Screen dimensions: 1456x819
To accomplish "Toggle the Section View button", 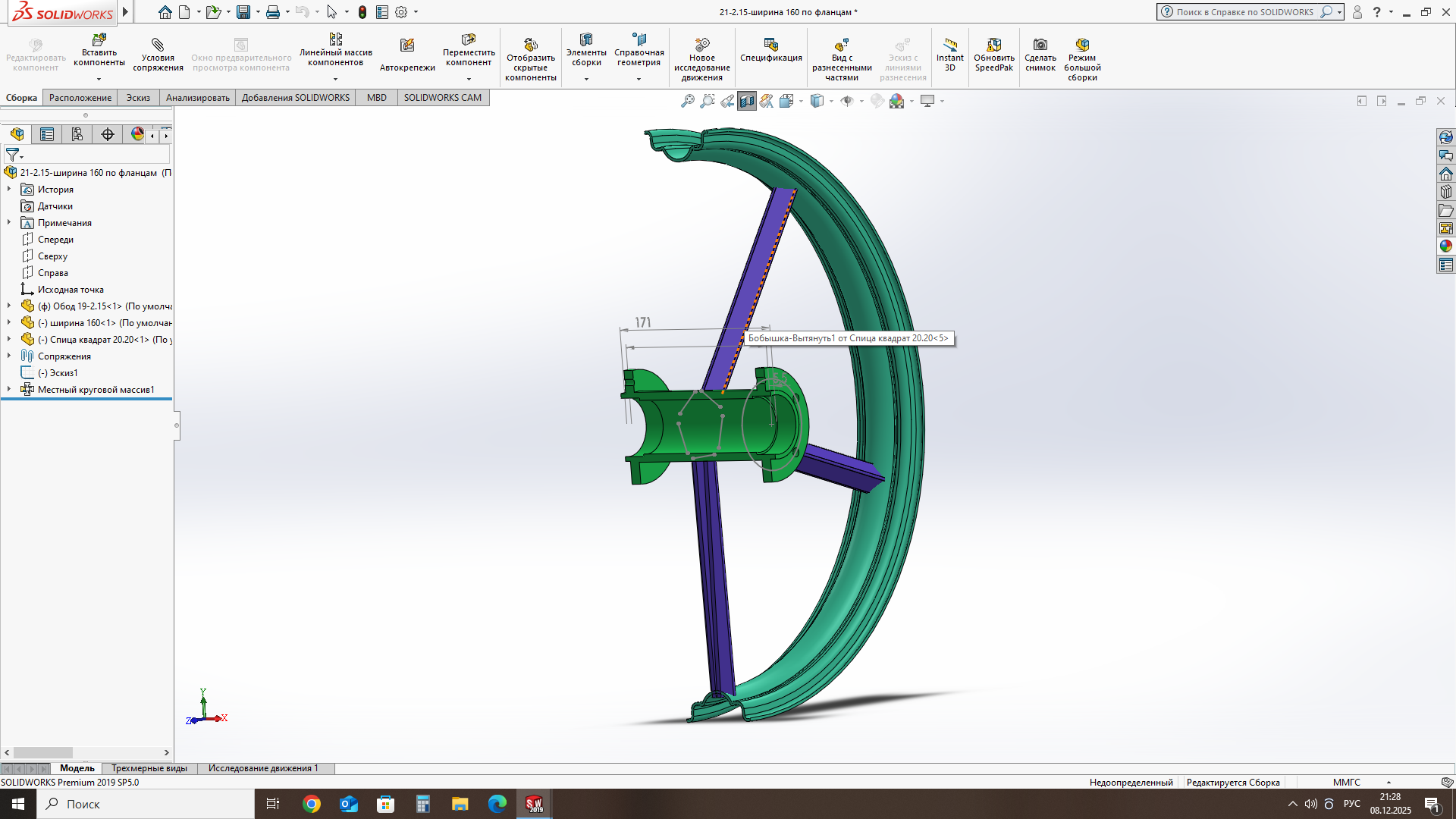I will [x=747, y=101].
